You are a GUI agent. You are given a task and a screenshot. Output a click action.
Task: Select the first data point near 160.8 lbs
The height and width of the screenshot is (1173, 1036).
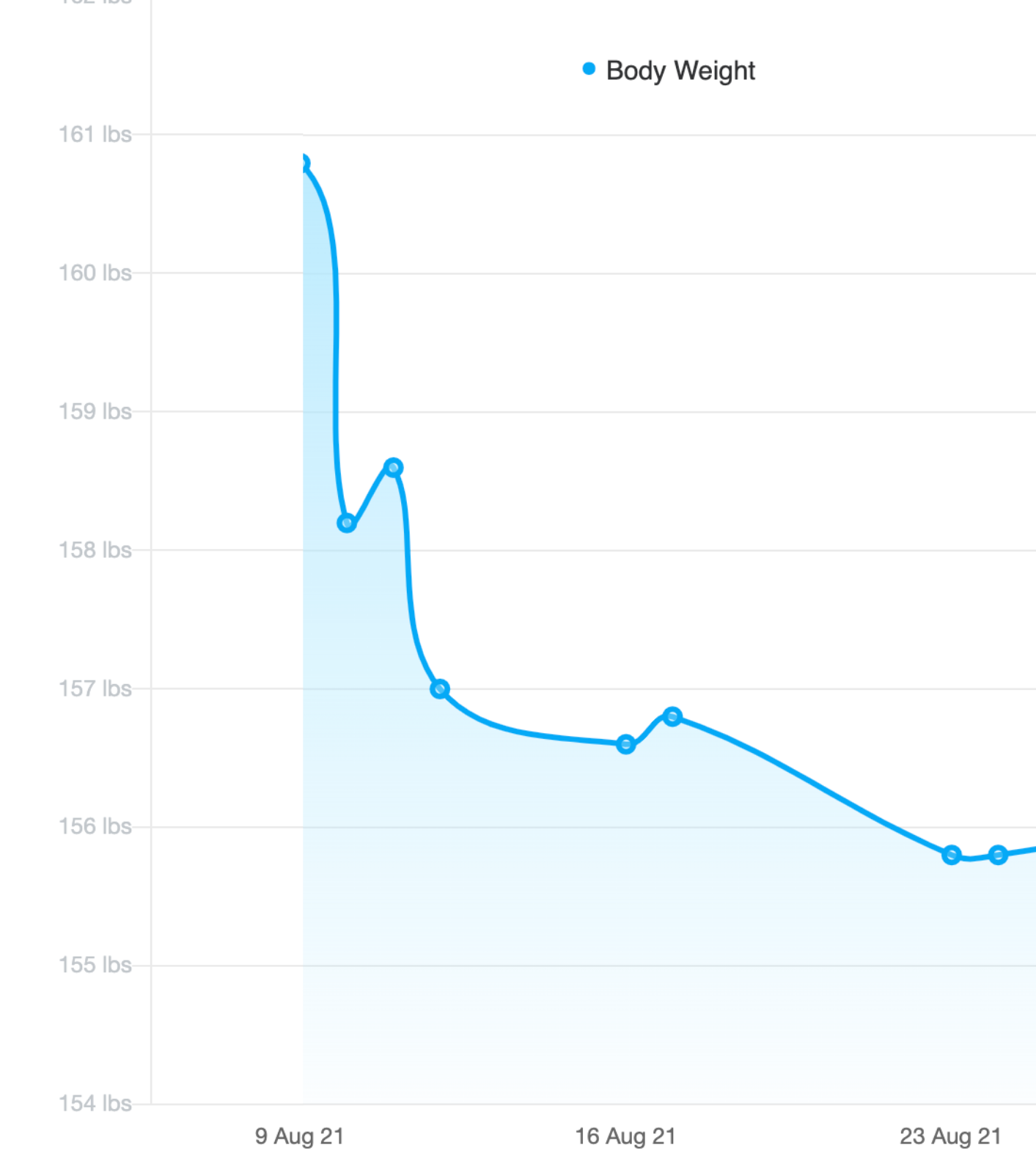click(x=304, y=163)
